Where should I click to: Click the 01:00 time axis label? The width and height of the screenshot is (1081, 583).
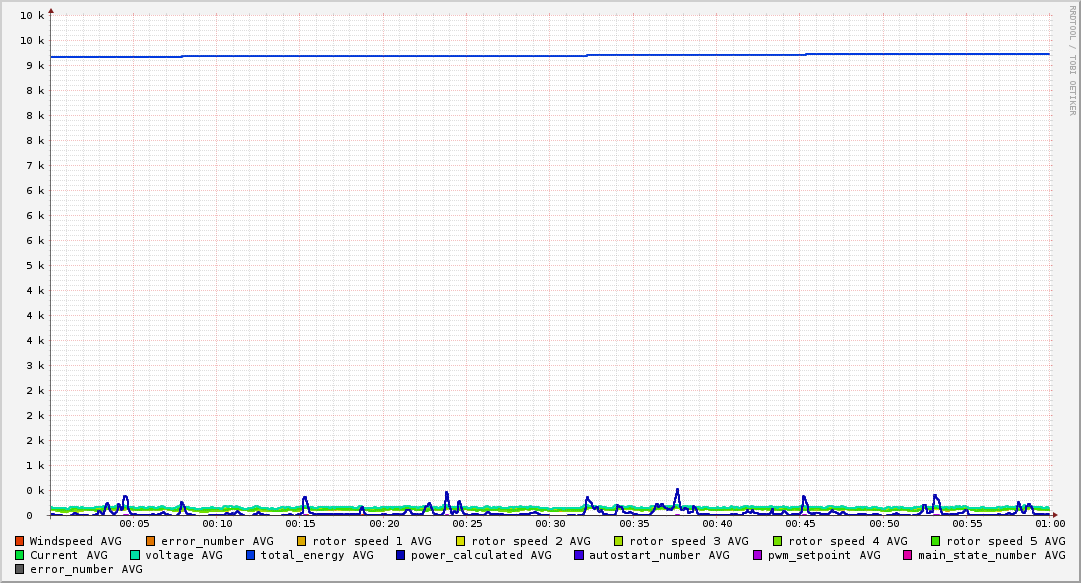tap(1049, 523)
